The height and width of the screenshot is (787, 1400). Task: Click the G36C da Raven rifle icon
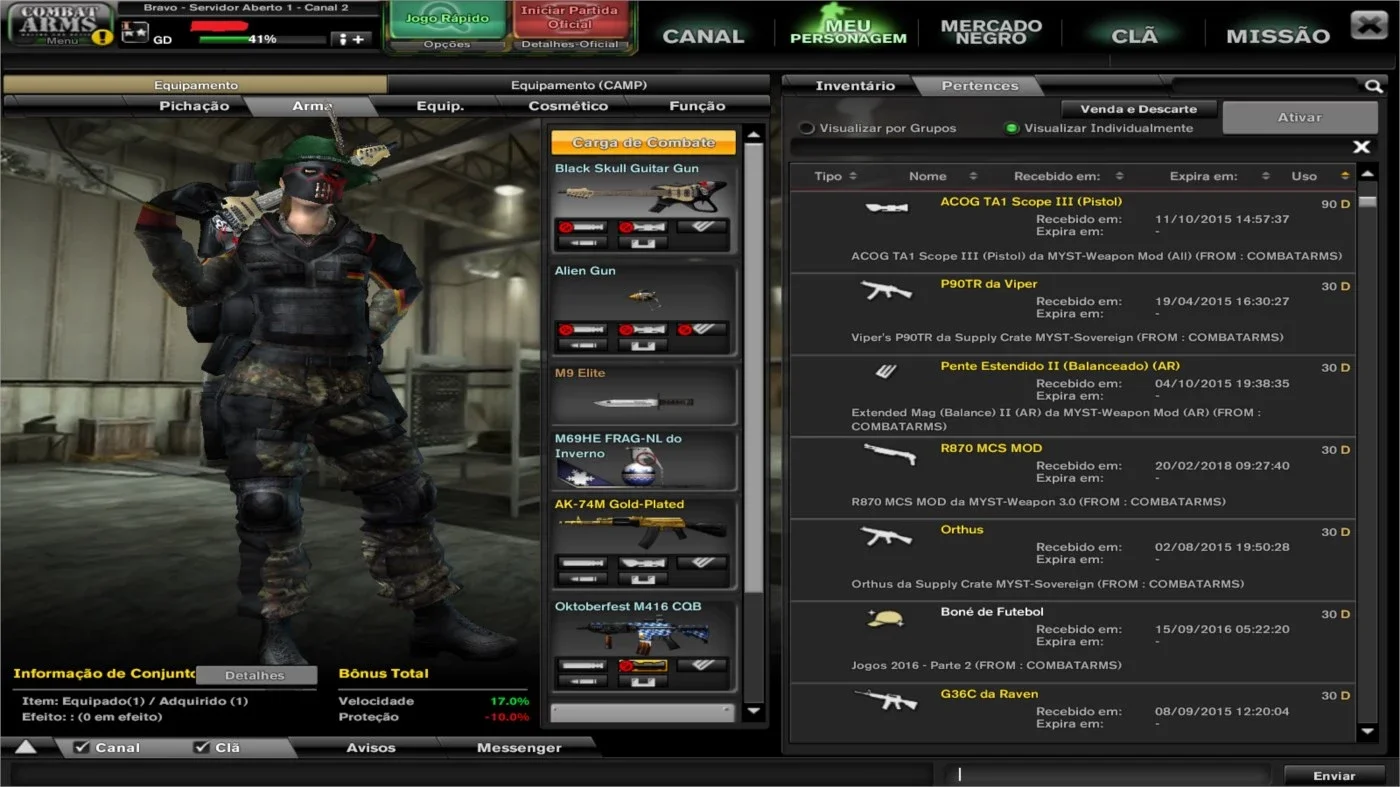click(886, 700)
